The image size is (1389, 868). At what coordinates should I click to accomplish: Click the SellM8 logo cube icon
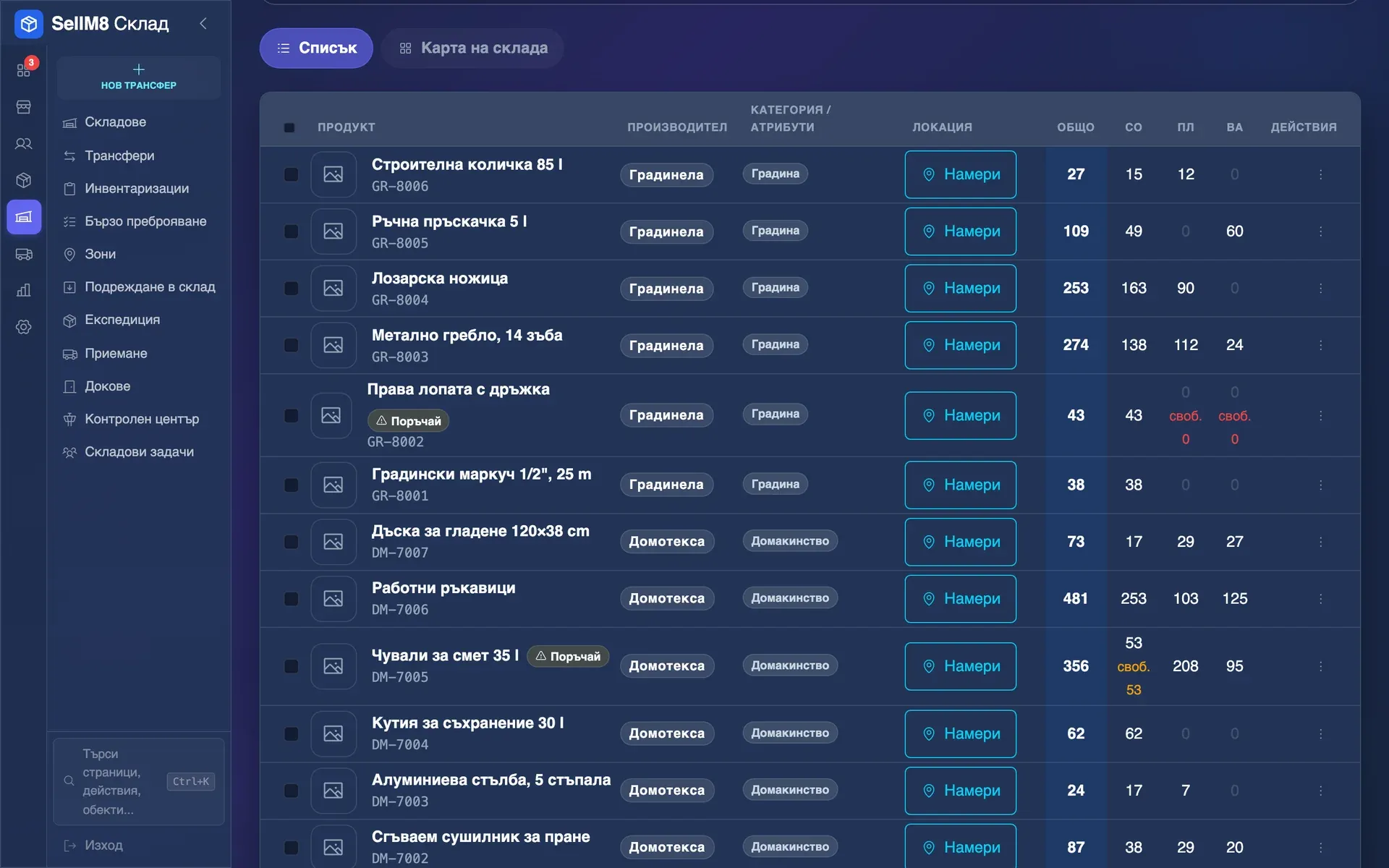click(29, 24)
